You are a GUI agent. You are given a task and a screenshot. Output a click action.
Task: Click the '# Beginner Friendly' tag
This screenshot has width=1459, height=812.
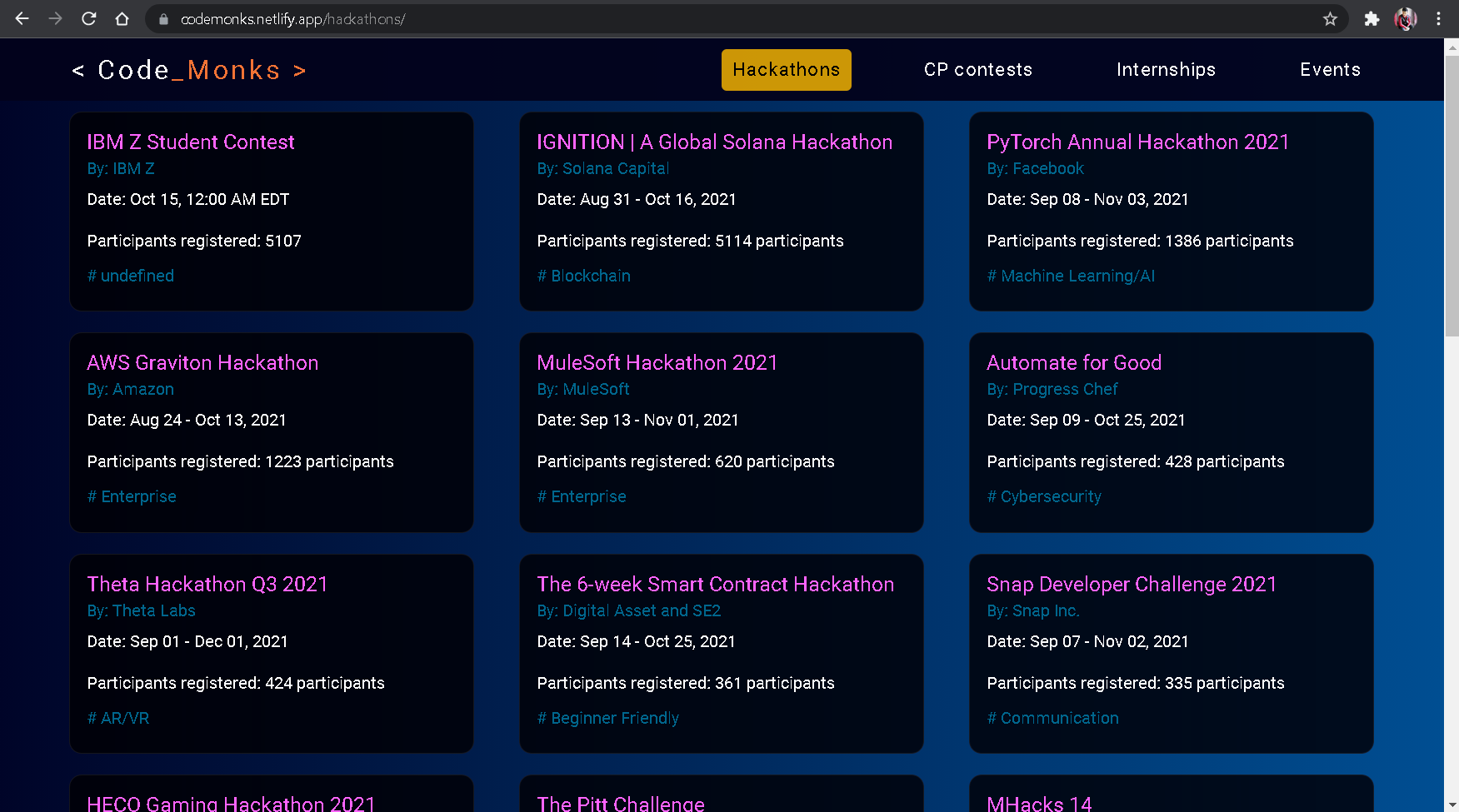coord(608,718)
